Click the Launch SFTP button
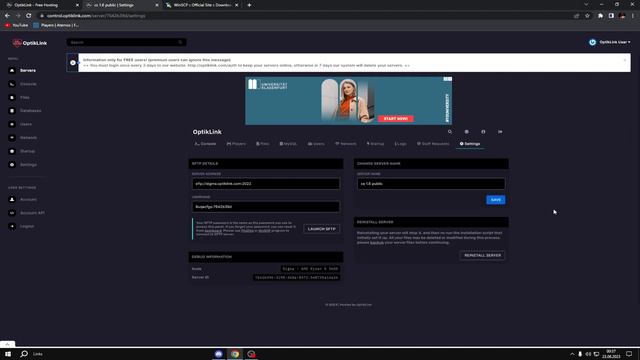 321,229
